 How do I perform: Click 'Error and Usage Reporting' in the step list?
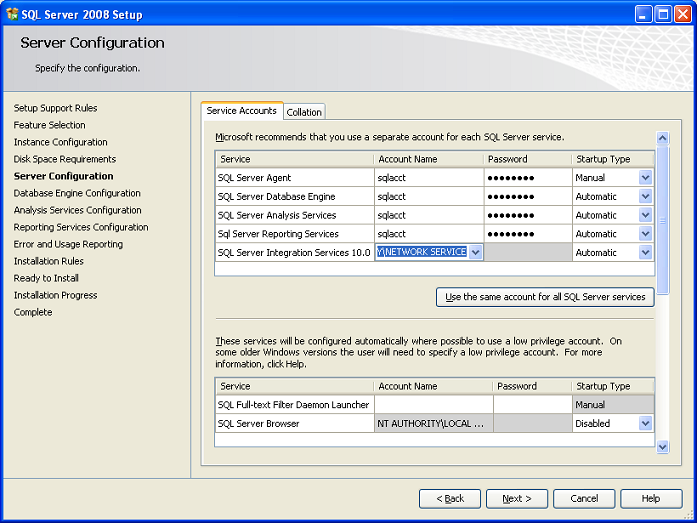68,244
